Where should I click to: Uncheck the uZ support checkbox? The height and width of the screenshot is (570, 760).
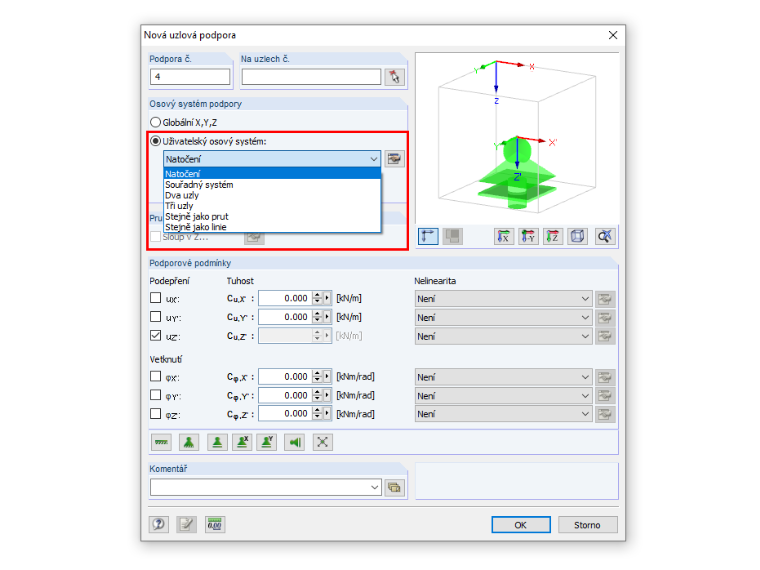pos(155,335)
